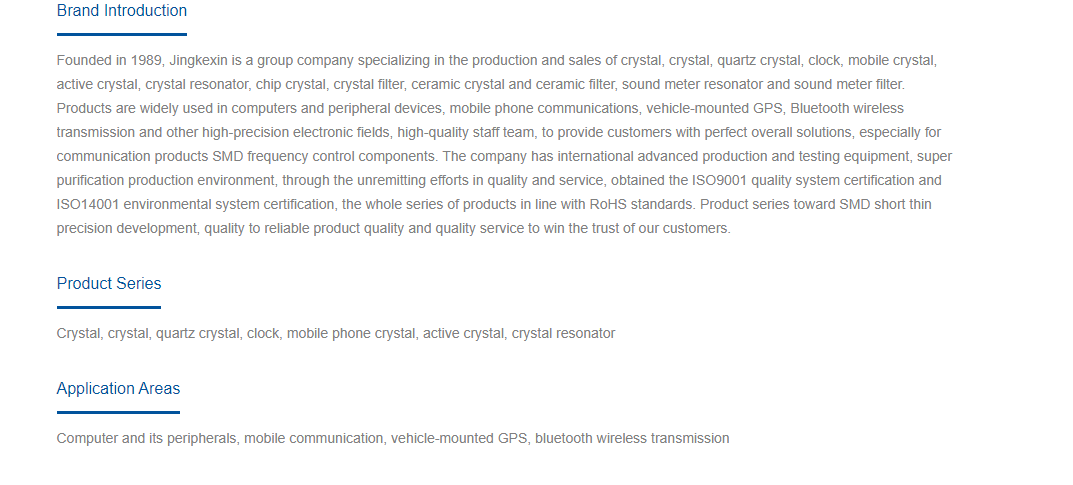Click 'crystal resonator' in the Product Series line
Screen dimensions: 1073x485
click(563, 334)
